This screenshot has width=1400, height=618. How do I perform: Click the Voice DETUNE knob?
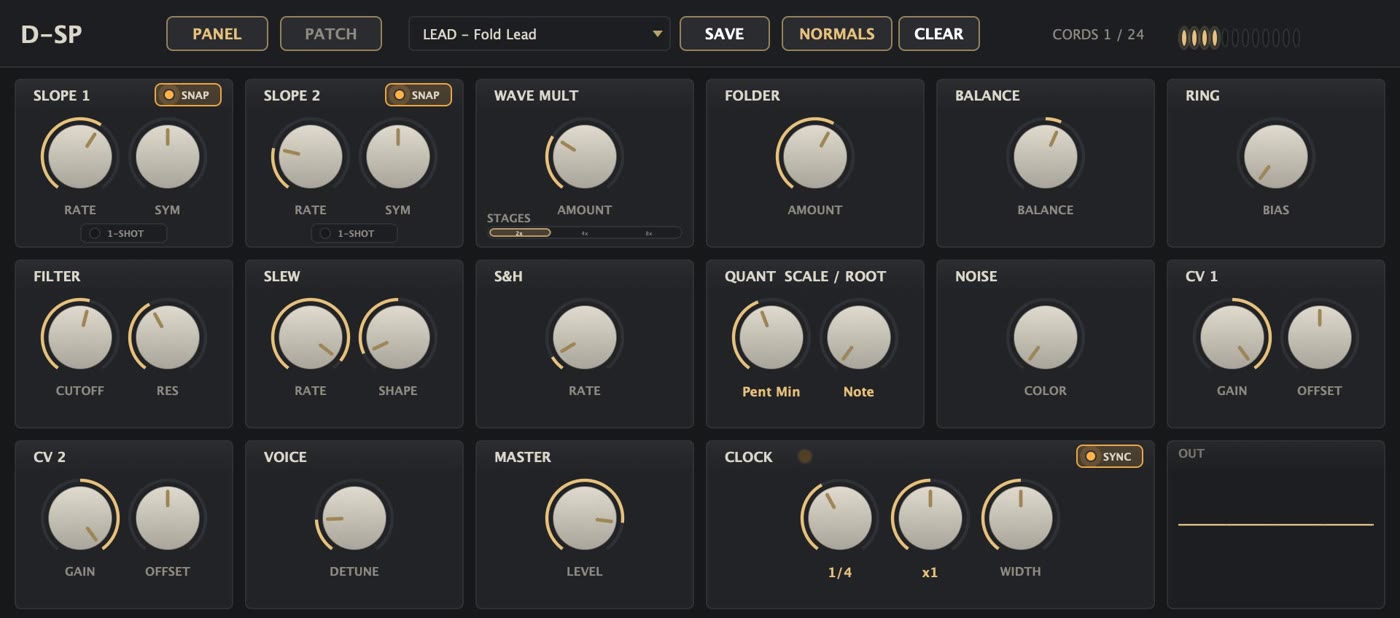(x=354, y=518)
